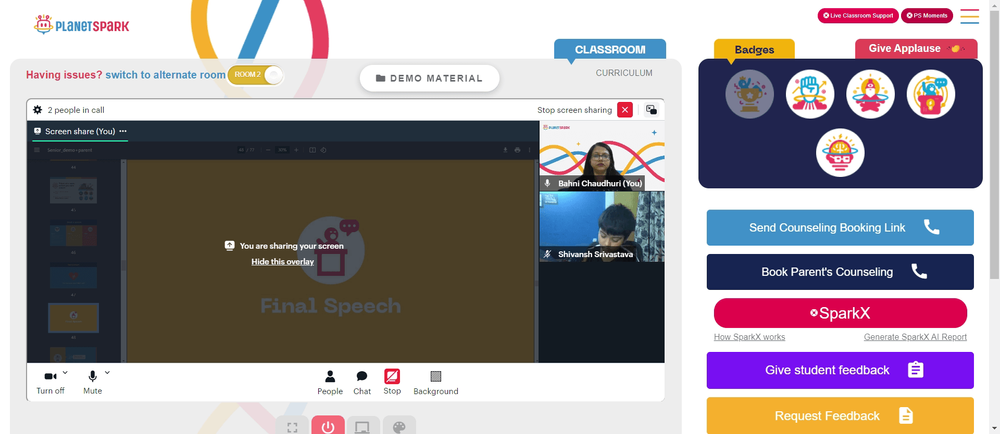Viewport: 1000px width, 434px height.
Task: Click '2 people in call' text
Action: coord(76,110)
